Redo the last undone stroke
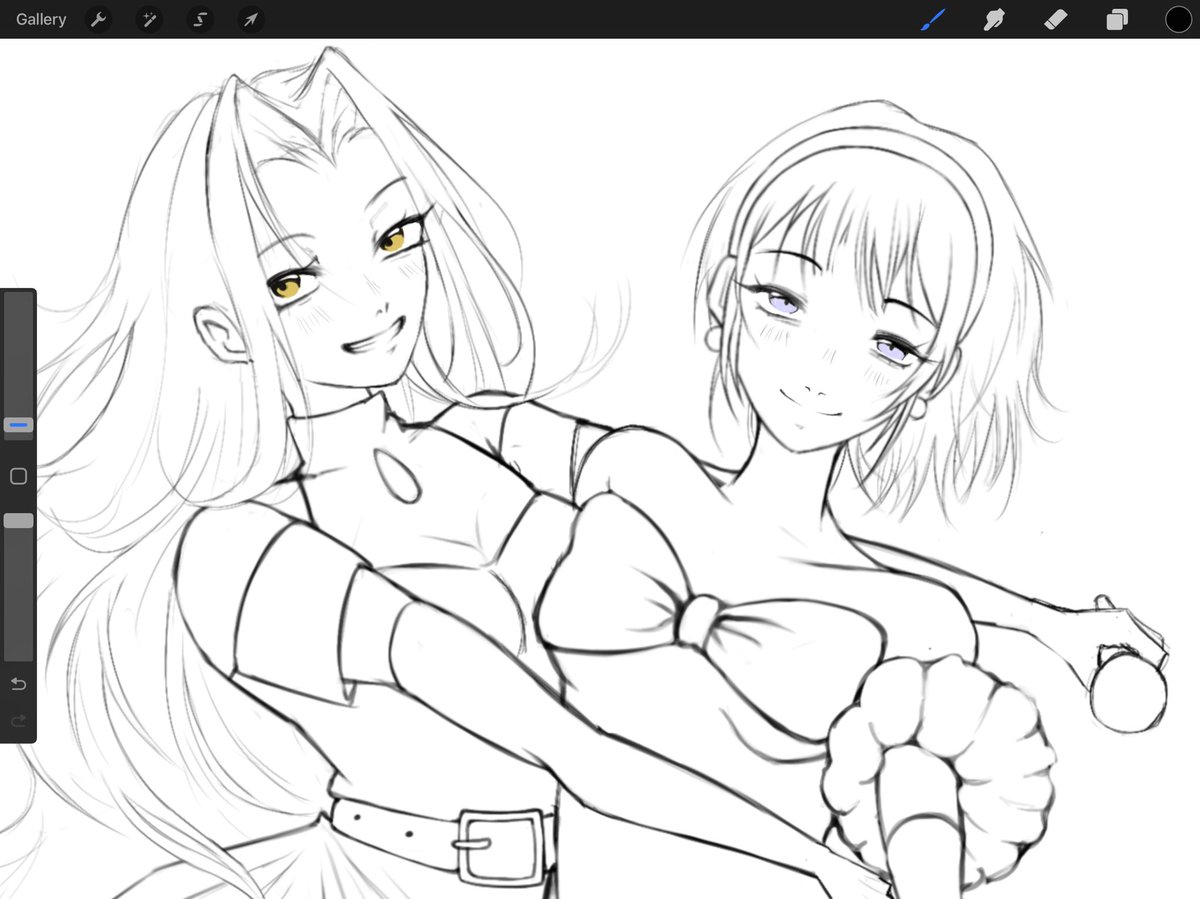This screenshot has width=1200, height=899. click(x=18, y=720)
